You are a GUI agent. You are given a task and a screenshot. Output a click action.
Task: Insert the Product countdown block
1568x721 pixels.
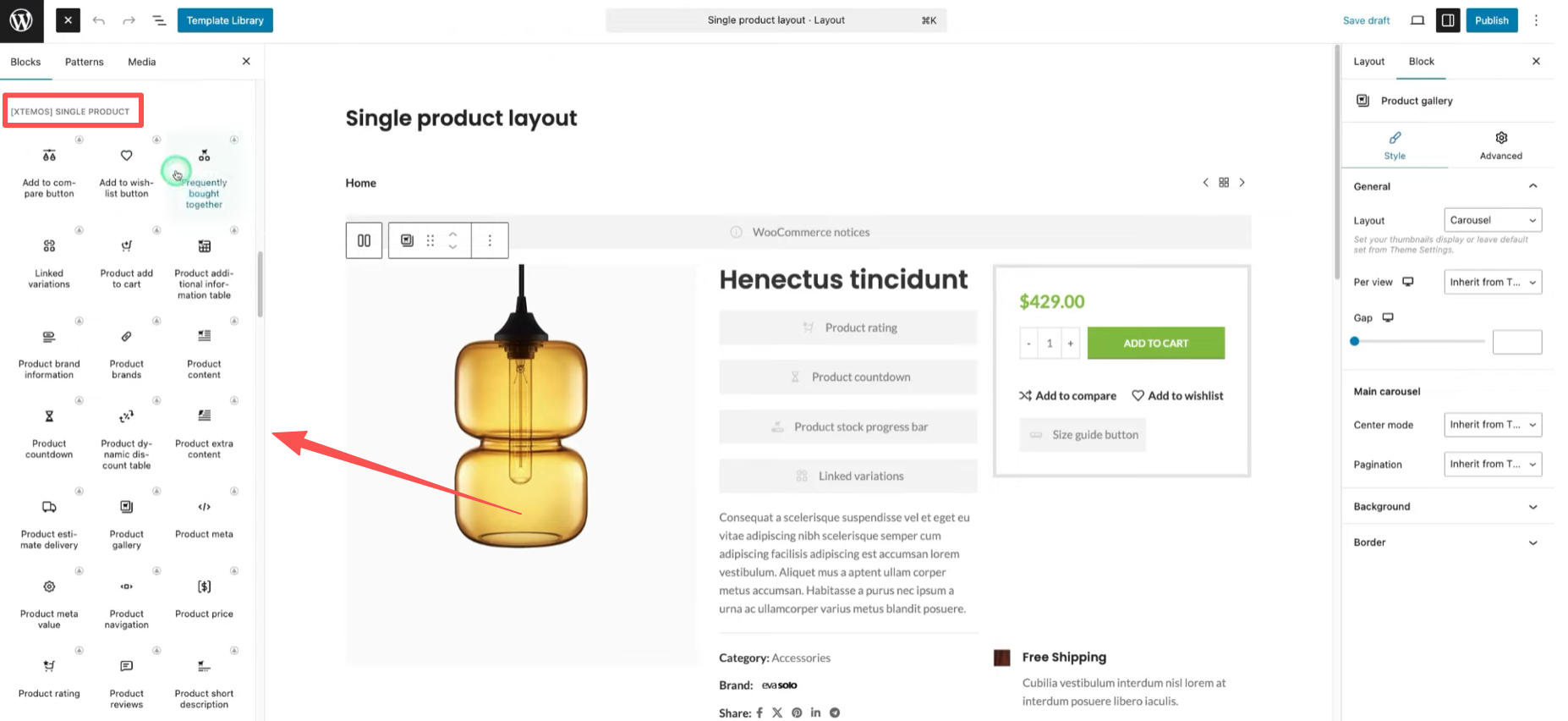(x=49, y=432)
